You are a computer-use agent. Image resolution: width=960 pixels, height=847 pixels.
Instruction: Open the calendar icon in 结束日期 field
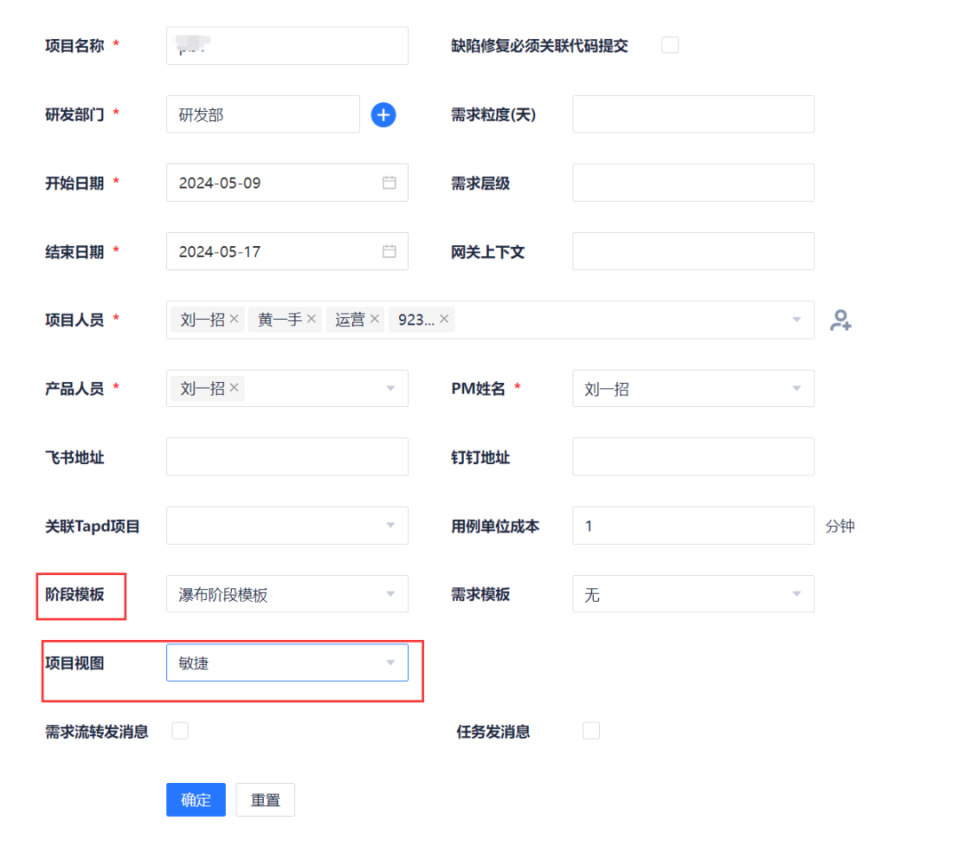pyautogui.click(x=389, y=251)
